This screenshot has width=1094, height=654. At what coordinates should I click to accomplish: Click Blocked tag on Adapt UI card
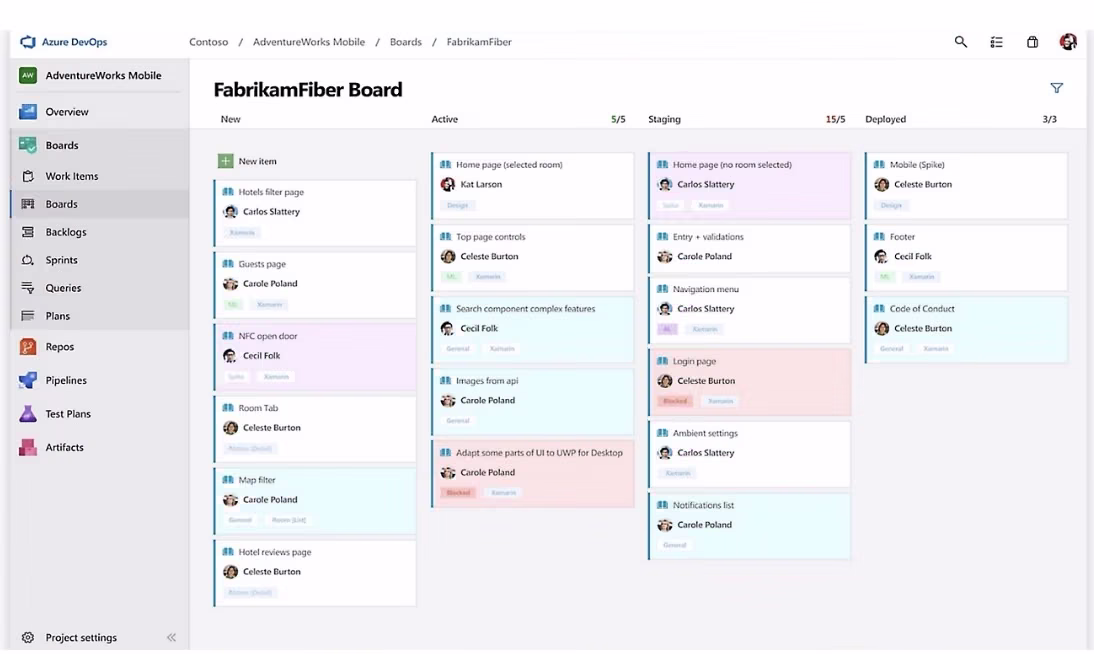click(x=458, y=493)
